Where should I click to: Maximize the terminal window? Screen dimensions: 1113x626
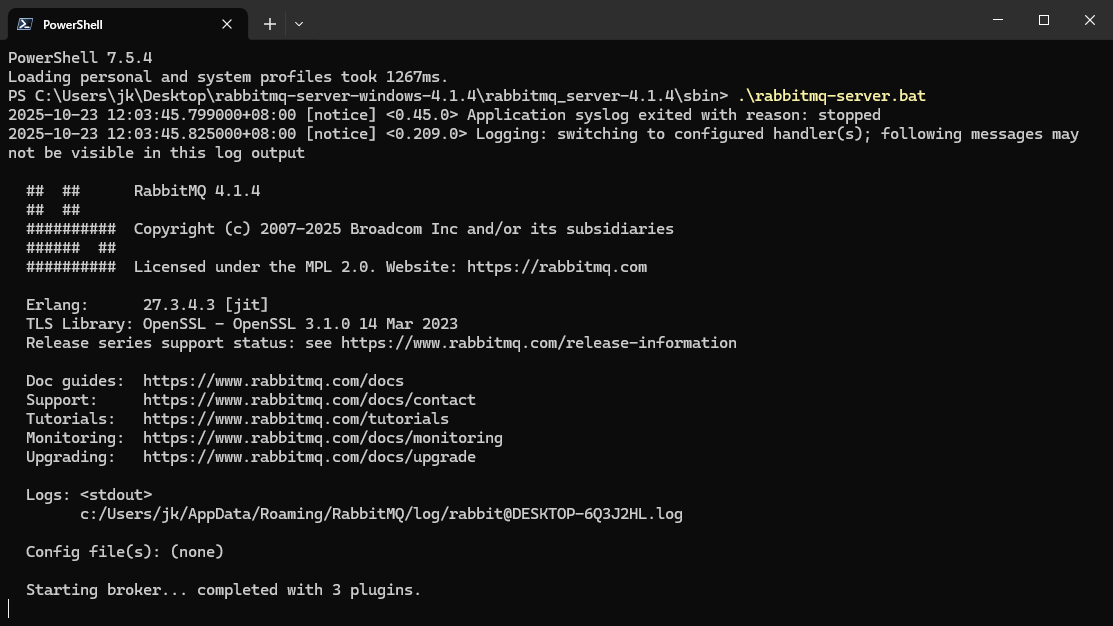click(1044, 20)
